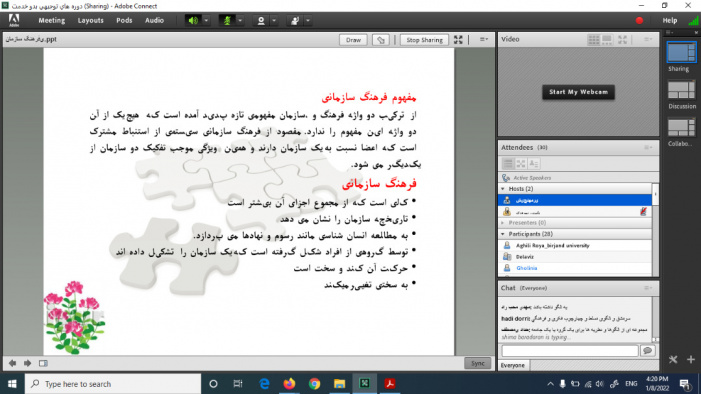701x394 pixels.
Task: Open Firefox from taskbar
Action: [x=289, y=384]
